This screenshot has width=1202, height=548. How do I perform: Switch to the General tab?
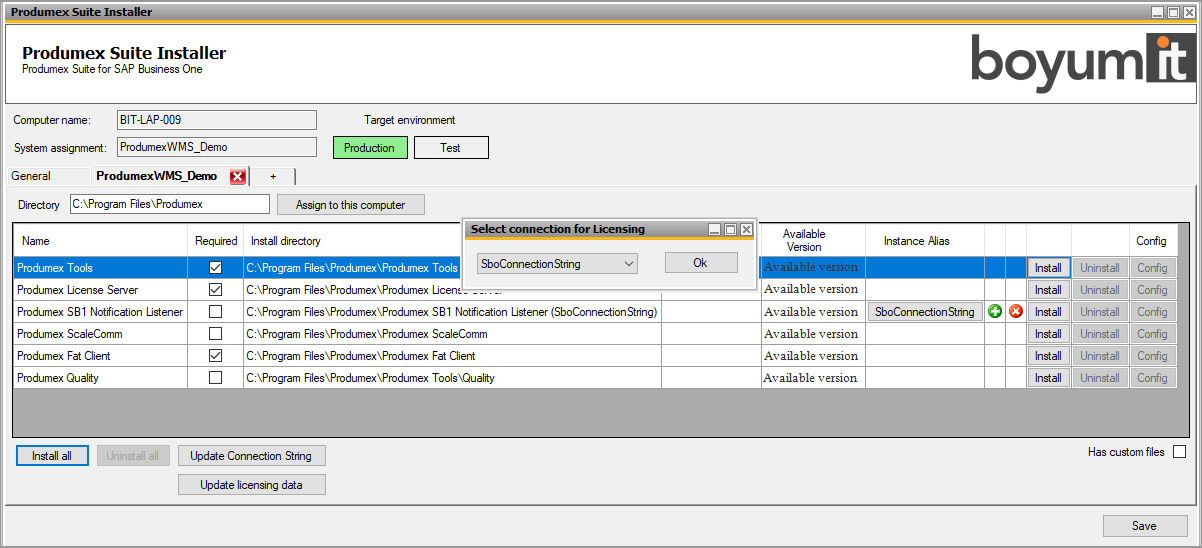click(x=31, y=176)
